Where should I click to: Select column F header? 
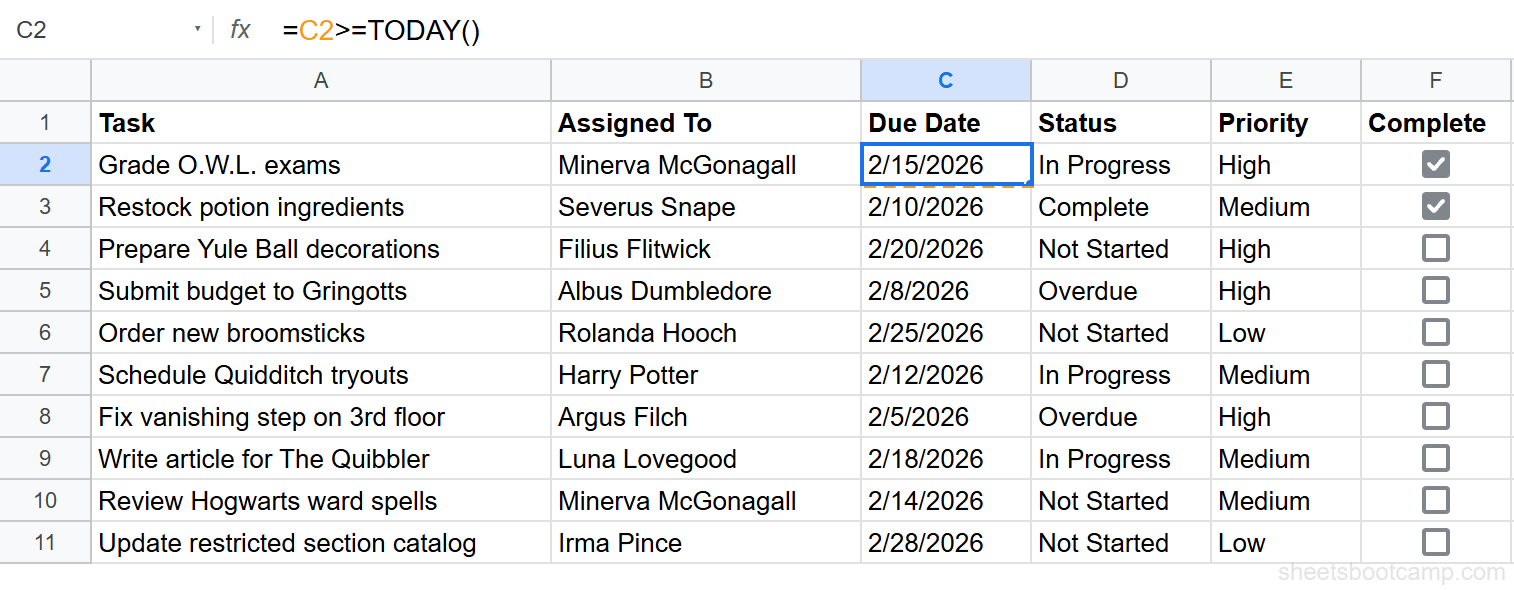point(1435,80)
